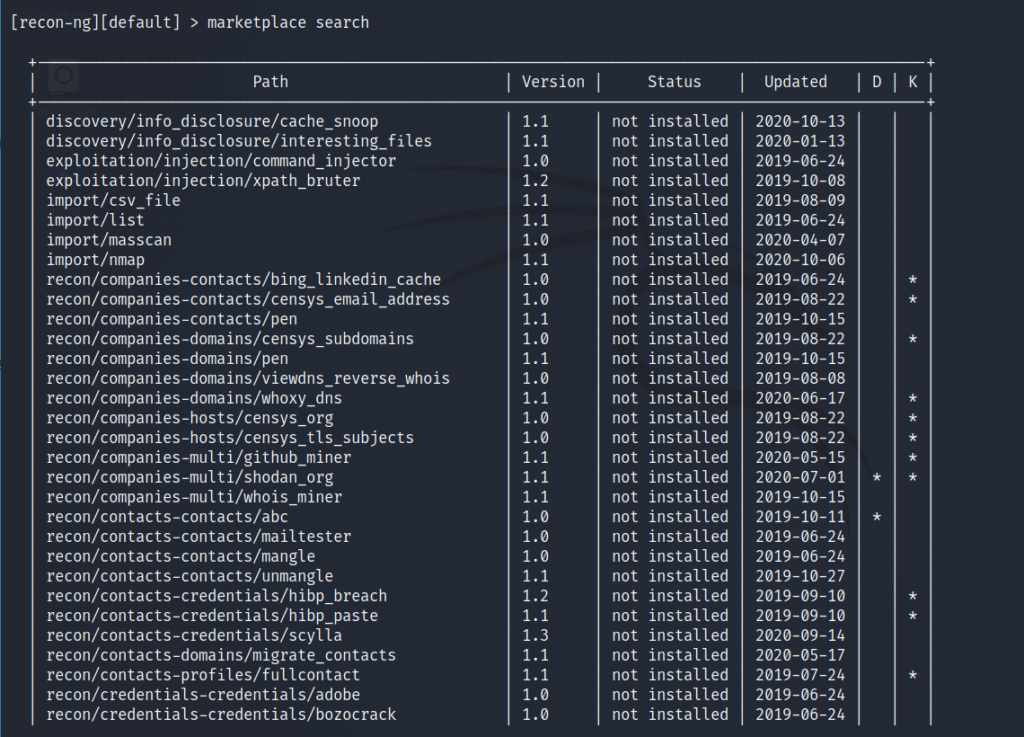Click the D column header
Viewport: 1024px width, 737px height.
pyautogui.click(x=877, y=82)
